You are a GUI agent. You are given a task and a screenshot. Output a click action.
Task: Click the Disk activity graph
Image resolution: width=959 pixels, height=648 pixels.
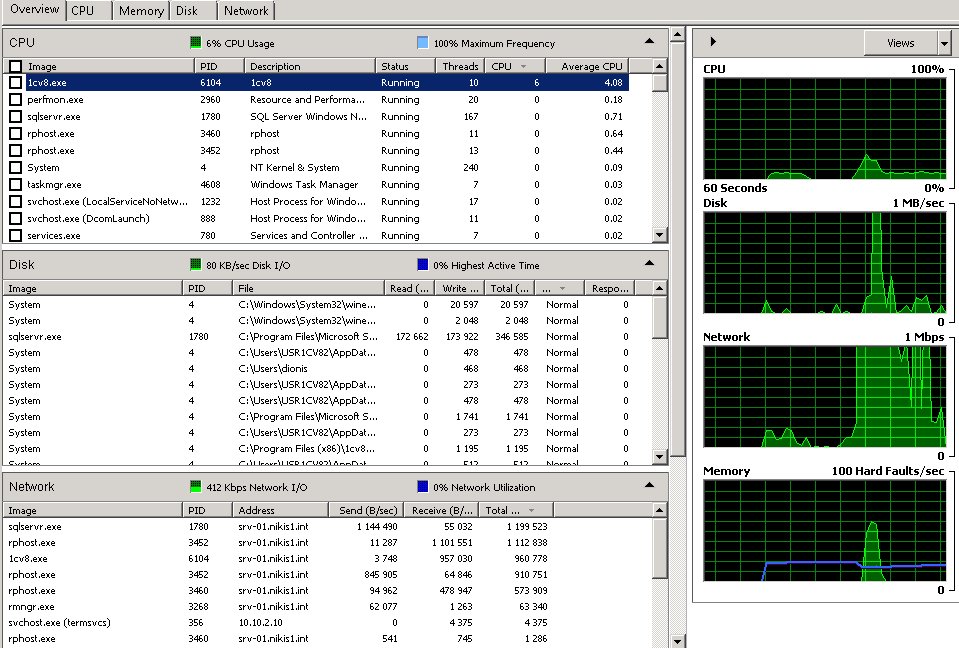click(x=824, y=263)
